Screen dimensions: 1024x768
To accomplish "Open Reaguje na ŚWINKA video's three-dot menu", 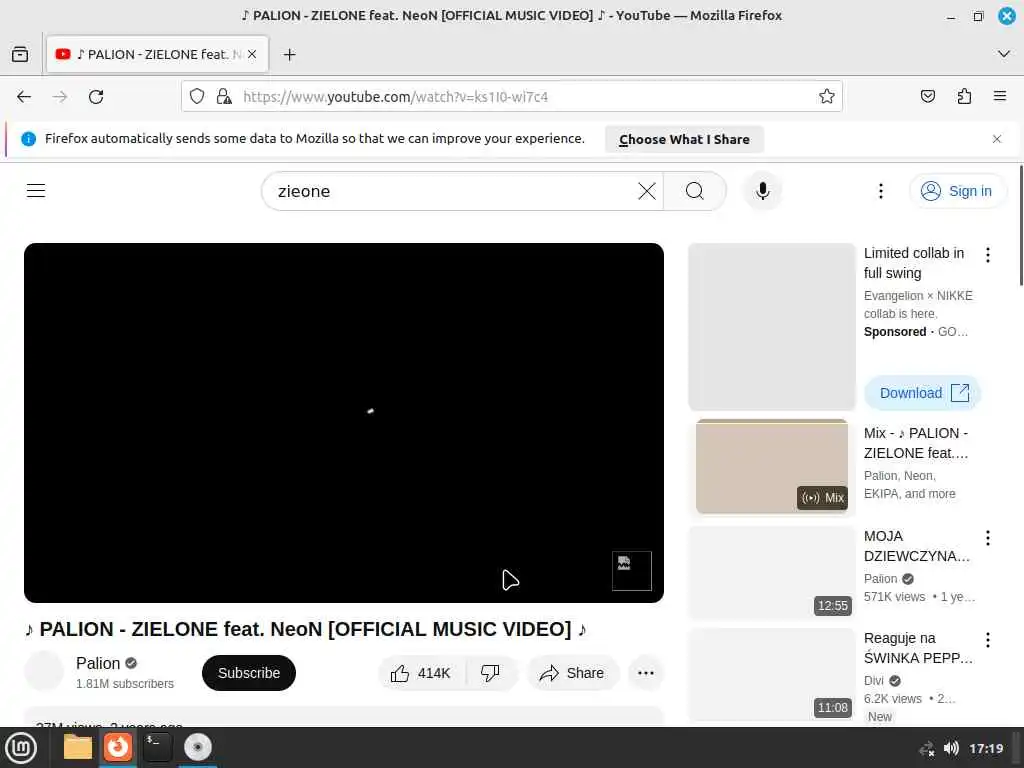I will tap(987, 639).
